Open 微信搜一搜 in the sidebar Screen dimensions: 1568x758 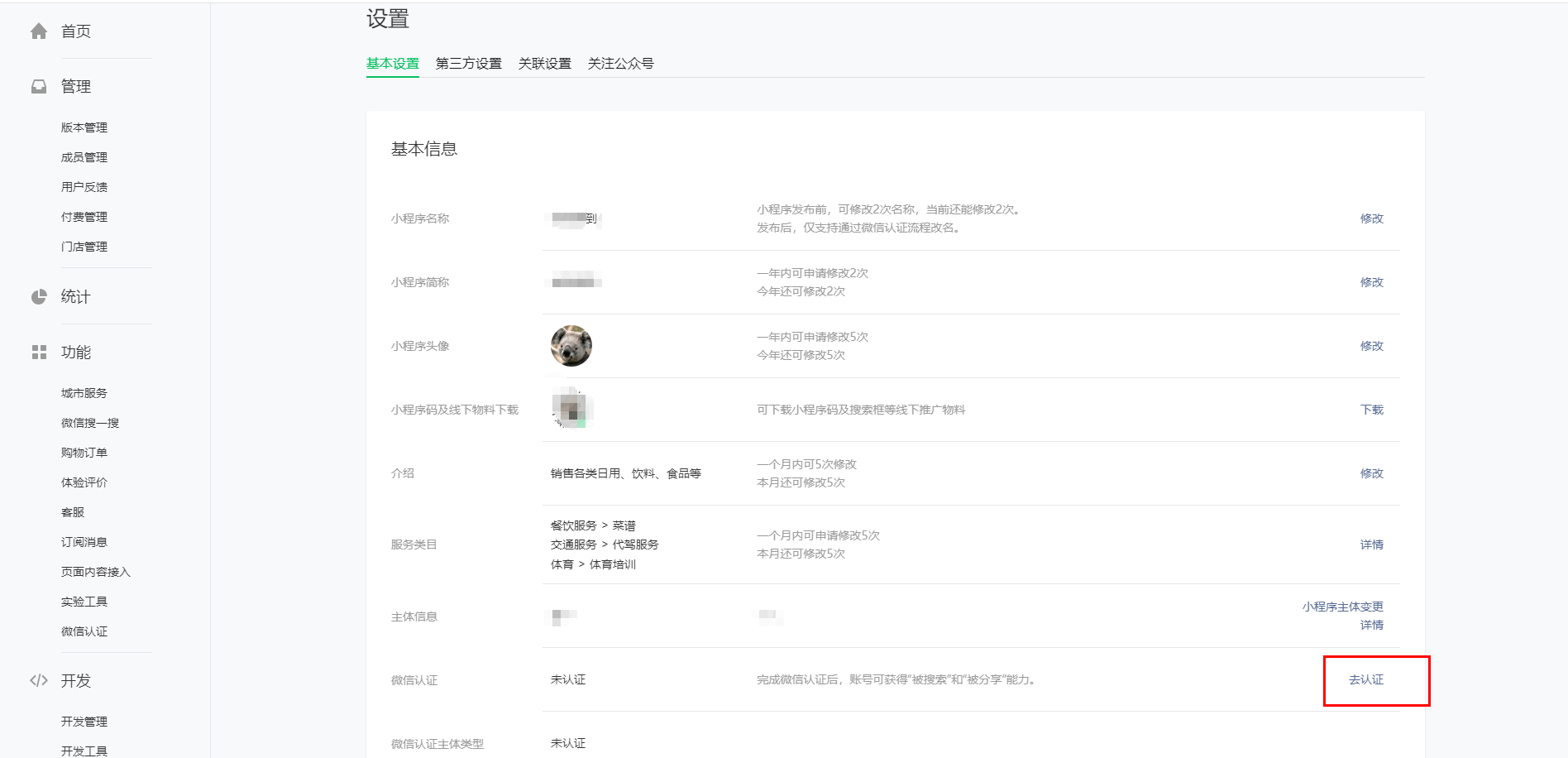click(90, 423)
